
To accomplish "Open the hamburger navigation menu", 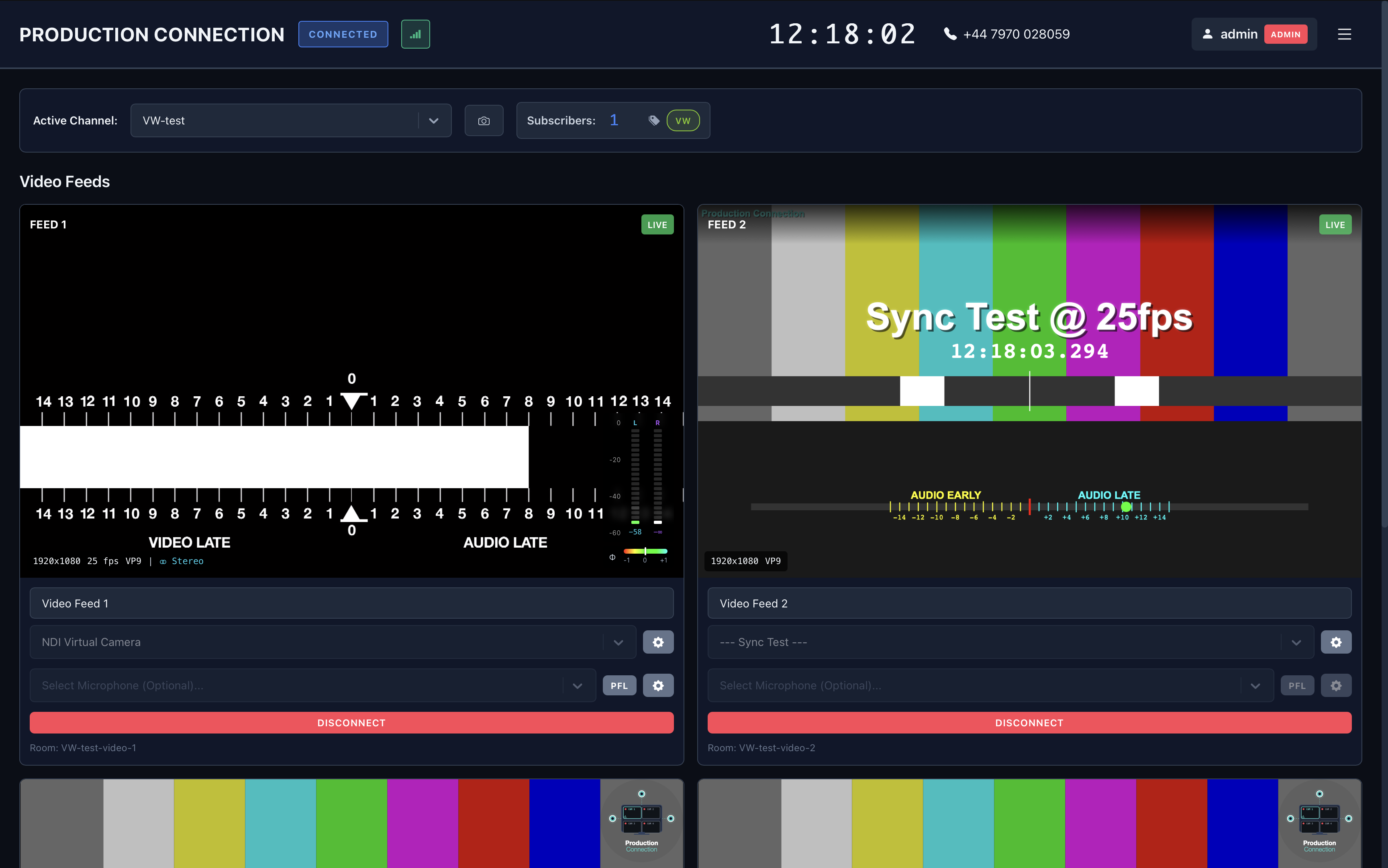I will tap(1344, 34).
